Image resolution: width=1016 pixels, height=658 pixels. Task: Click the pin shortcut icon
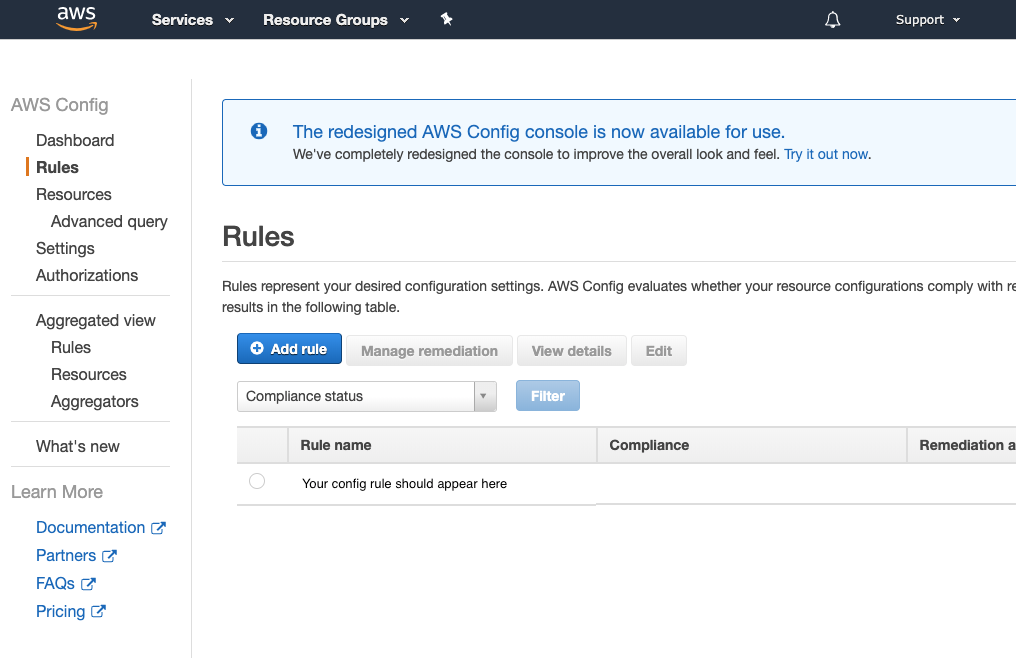click(x=446, y=19)
